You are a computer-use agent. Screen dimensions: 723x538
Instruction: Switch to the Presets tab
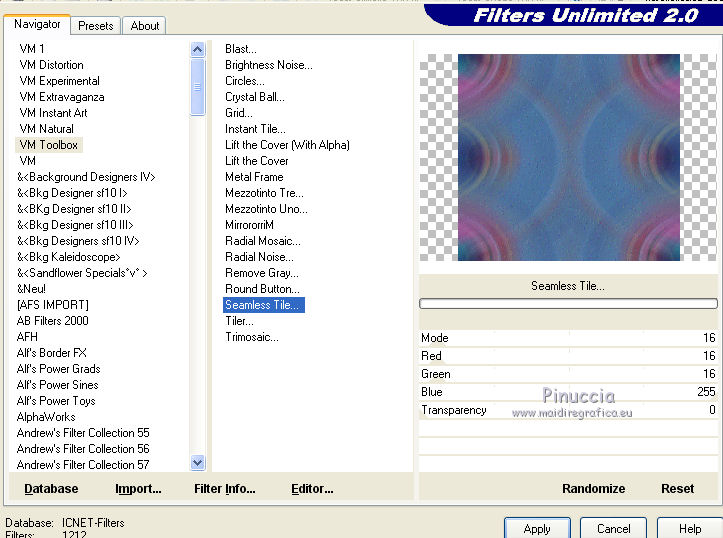(x=95, y=26)
